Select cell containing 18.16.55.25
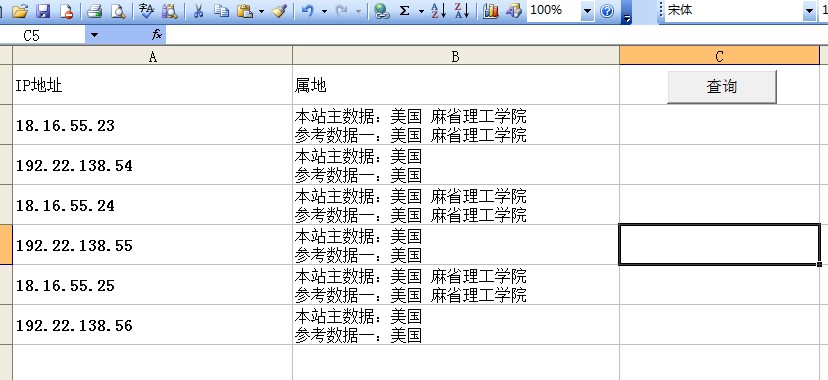 (153, 285)
